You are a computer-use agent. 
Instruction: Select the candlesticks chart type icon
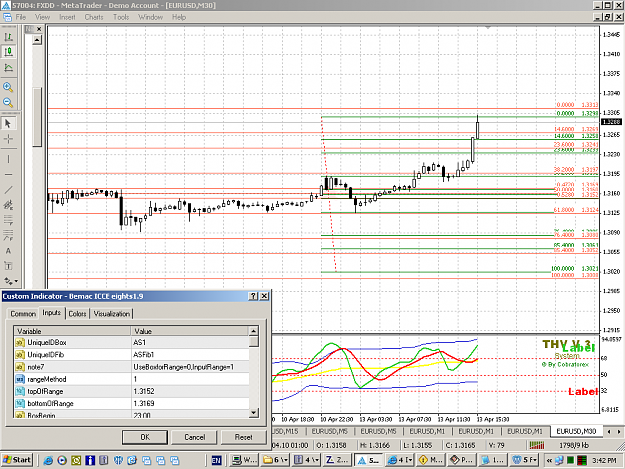8,52
